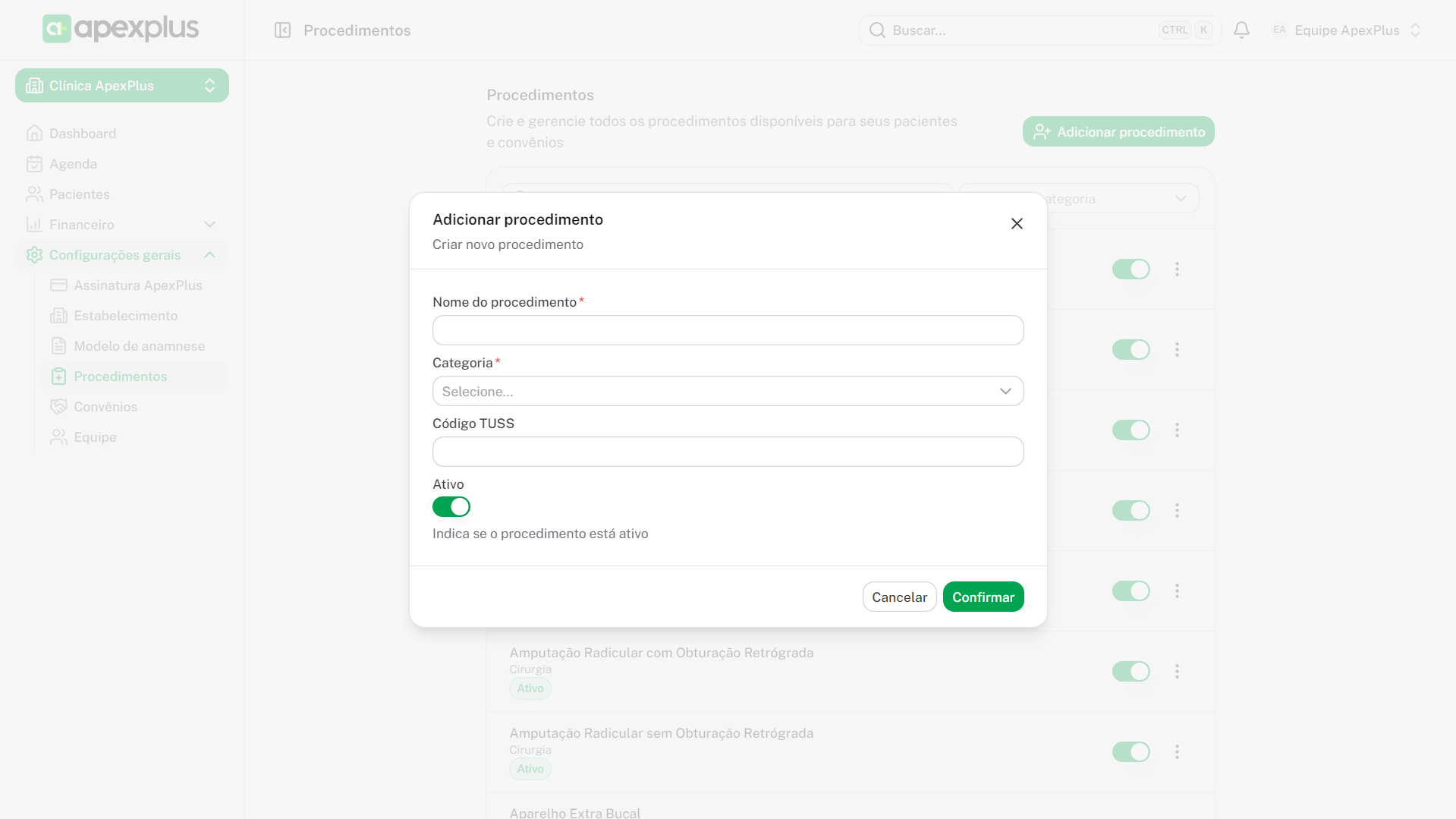Open Convênios in the sidebar
Screen dimensions: 1456x819
click(x=105, y=407)
